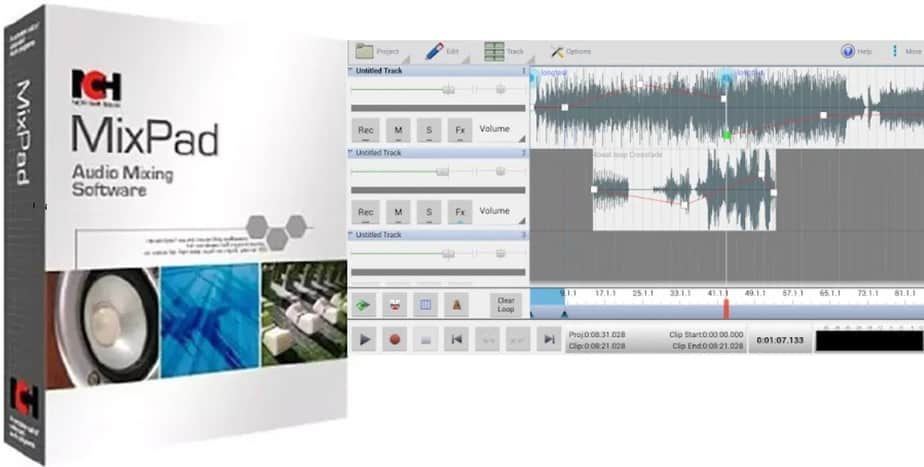Open the Options tools menu
This screenshot has height=467, width=924.
[570, 52]
